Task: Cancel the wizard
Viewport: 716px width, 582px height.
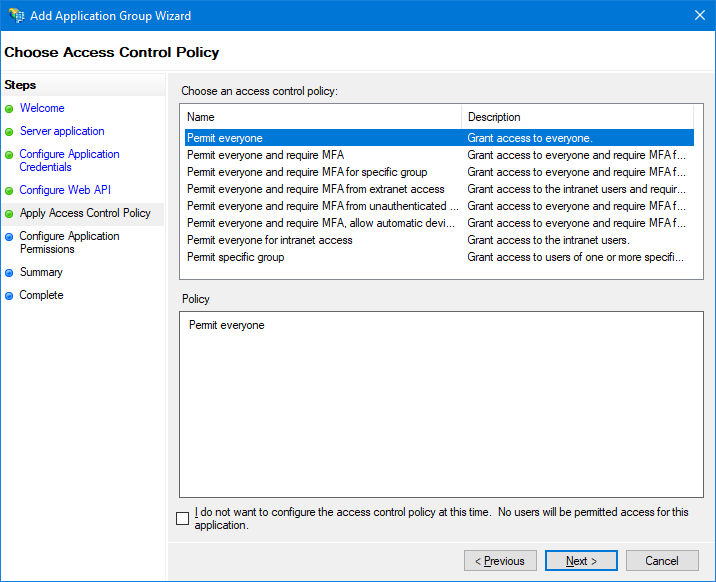Action: [662, 561]
